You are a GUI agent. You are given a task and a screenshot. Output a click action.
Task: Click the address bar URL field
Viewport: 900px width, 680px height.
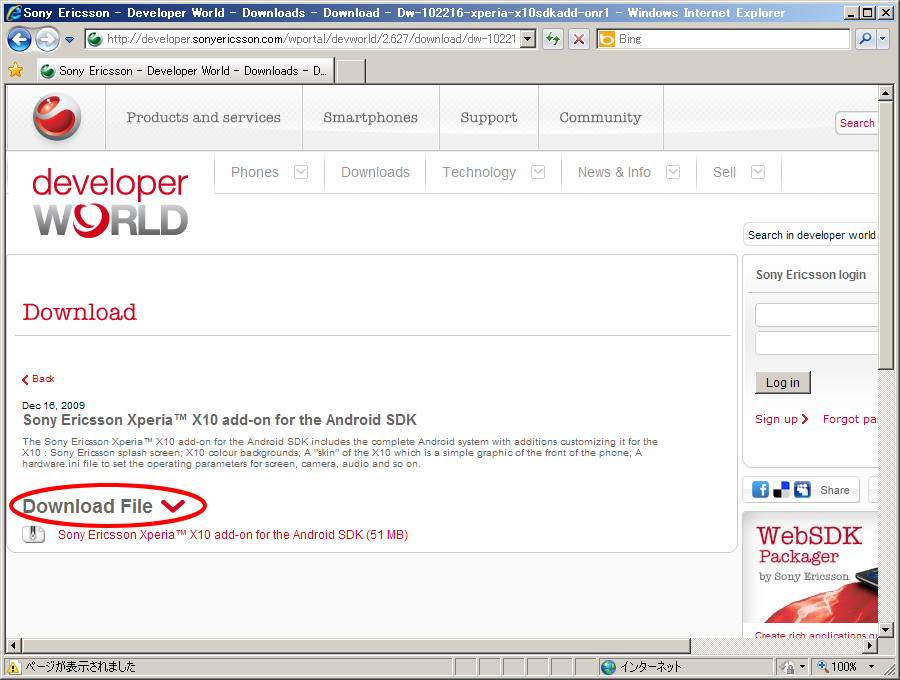point(312,39)
